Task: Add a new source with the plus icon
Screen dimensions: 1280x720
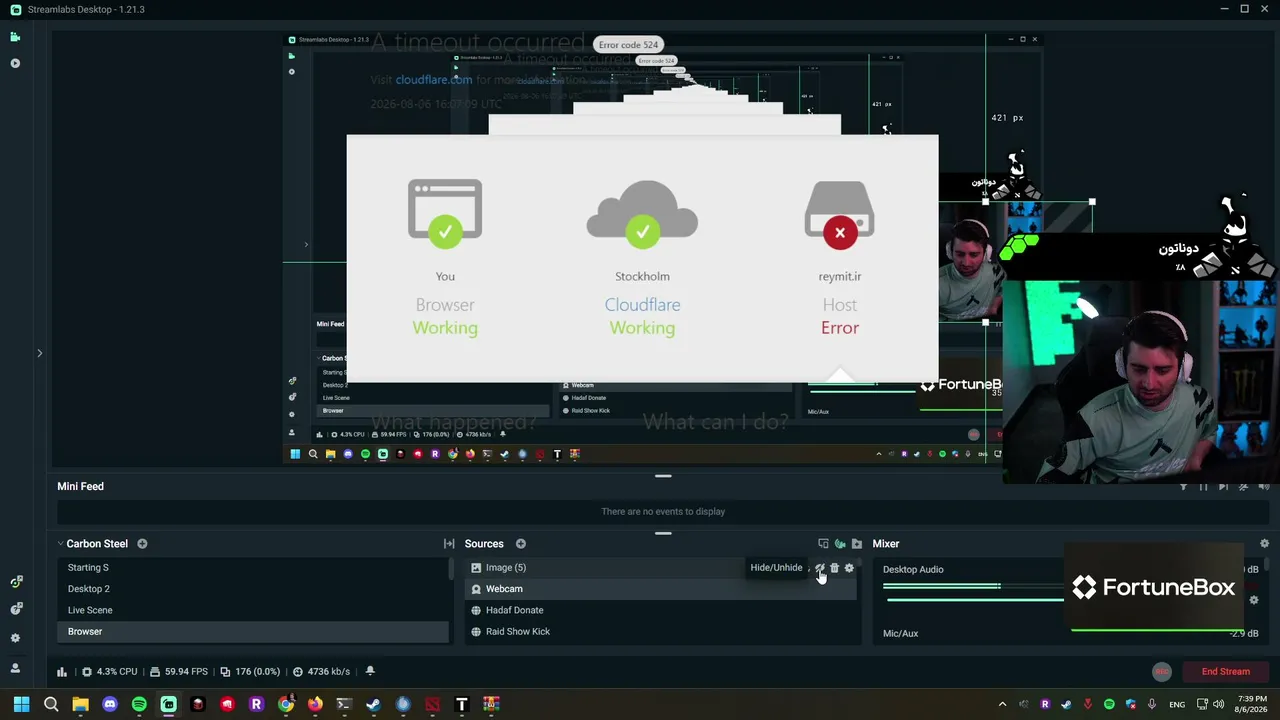Action: point(521,544)
